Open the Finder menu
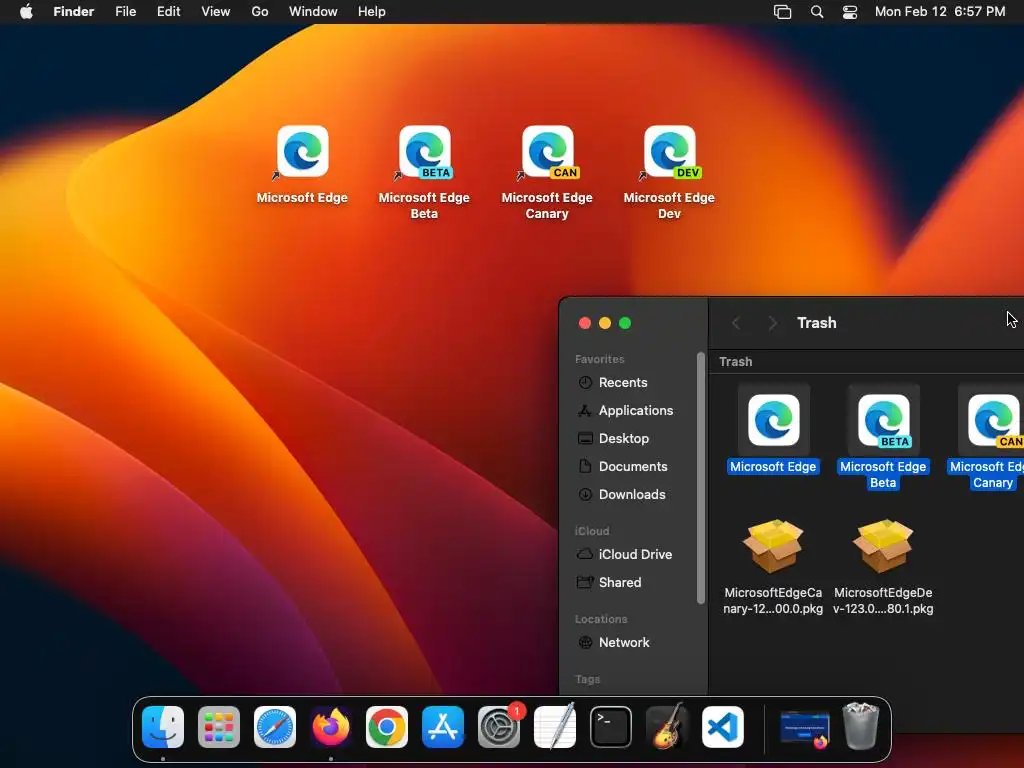This screenshot has height=768, width=1024. pyautogui.click(x=74, y=12)
